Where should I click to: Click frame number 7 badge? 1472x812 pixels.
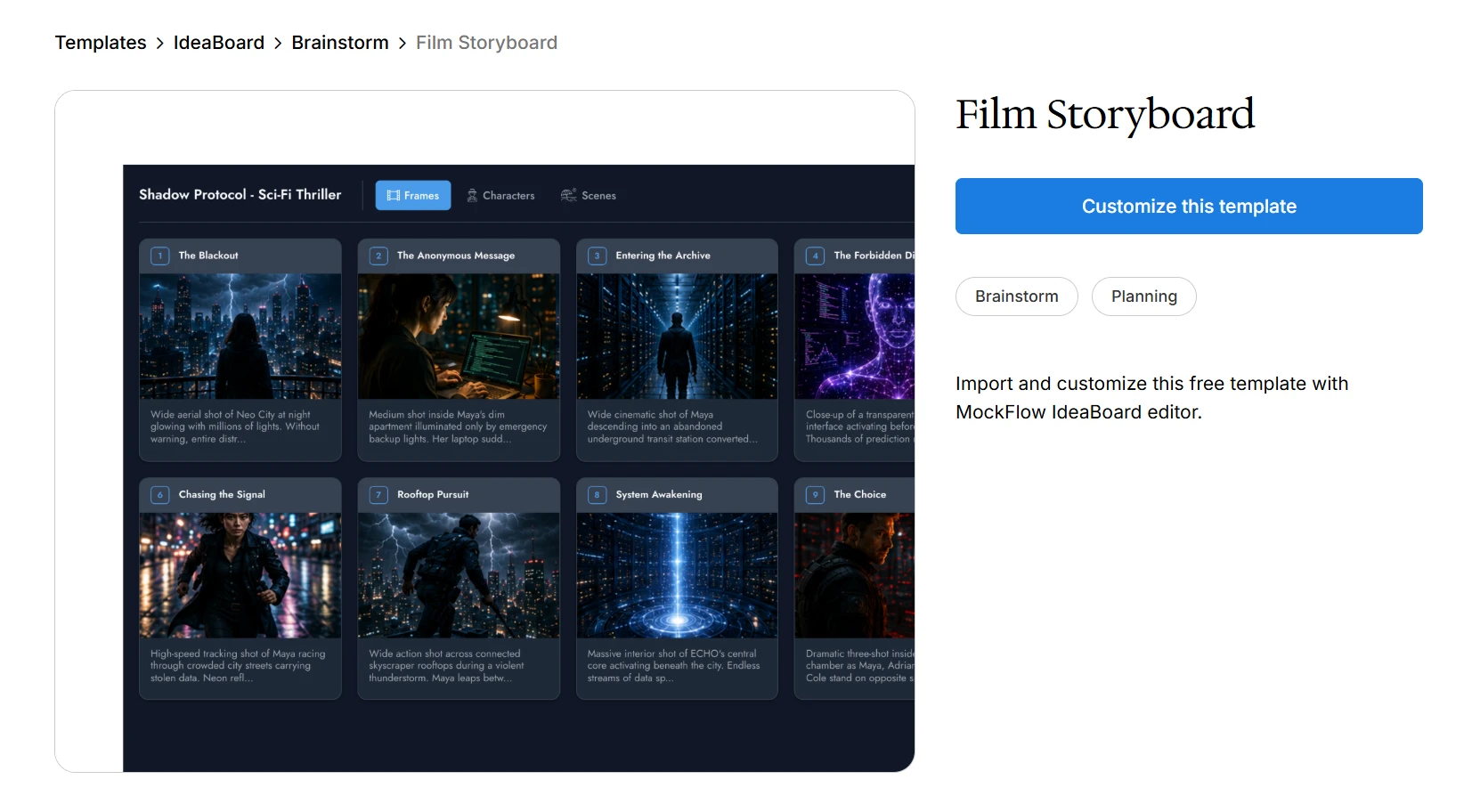(378, 495)
